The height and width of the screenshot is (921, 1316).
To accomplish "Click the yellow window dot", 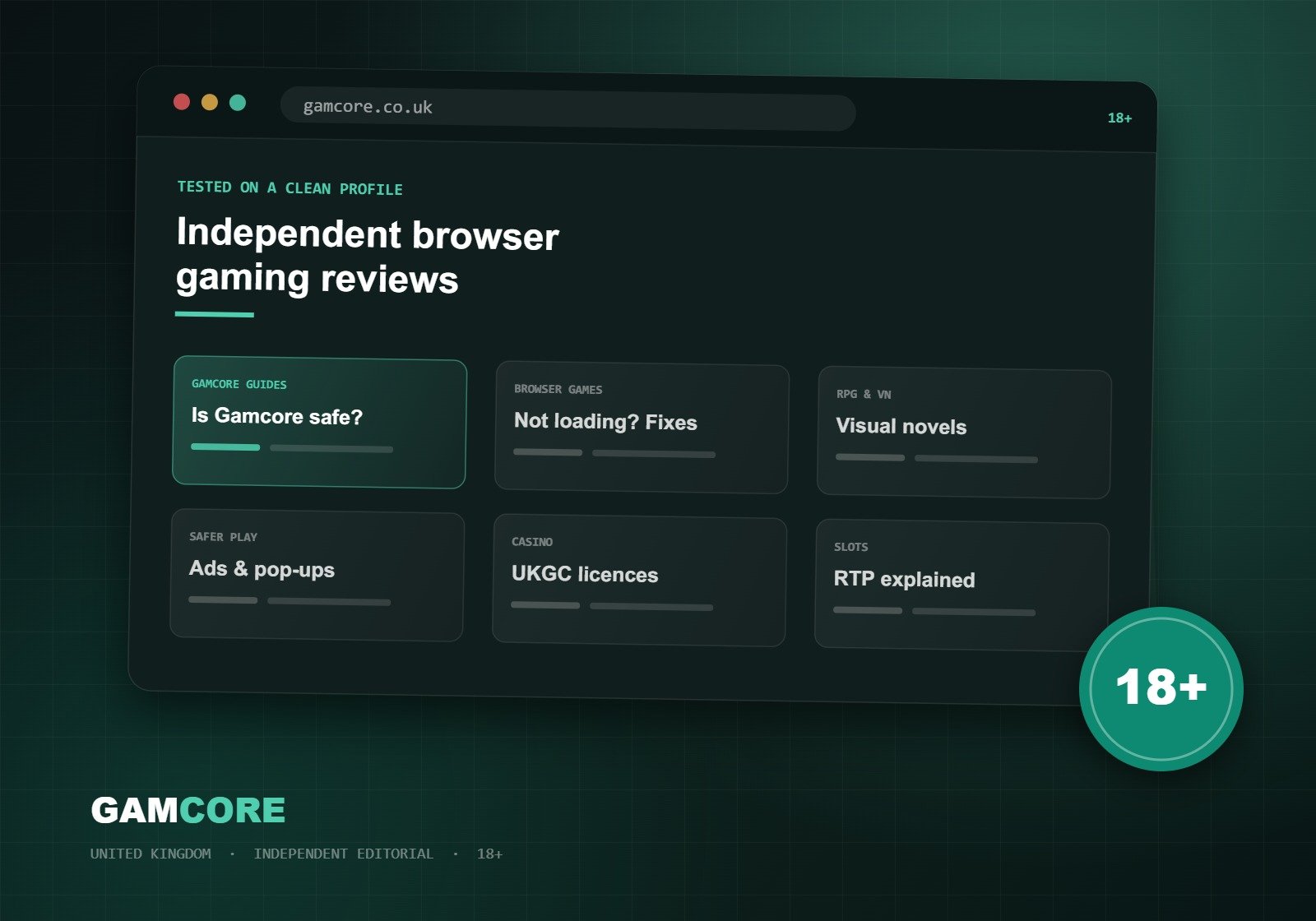I will [210, 102].
